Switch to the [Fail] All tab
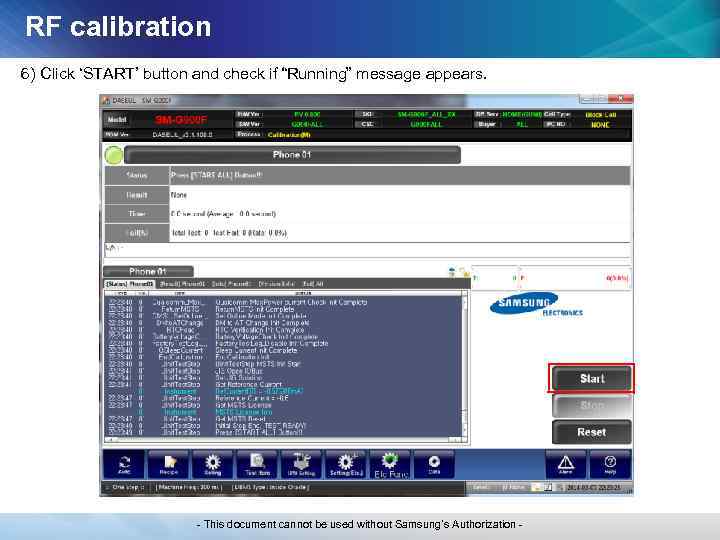Screen dimensions: 720x540 click(313, 284)
